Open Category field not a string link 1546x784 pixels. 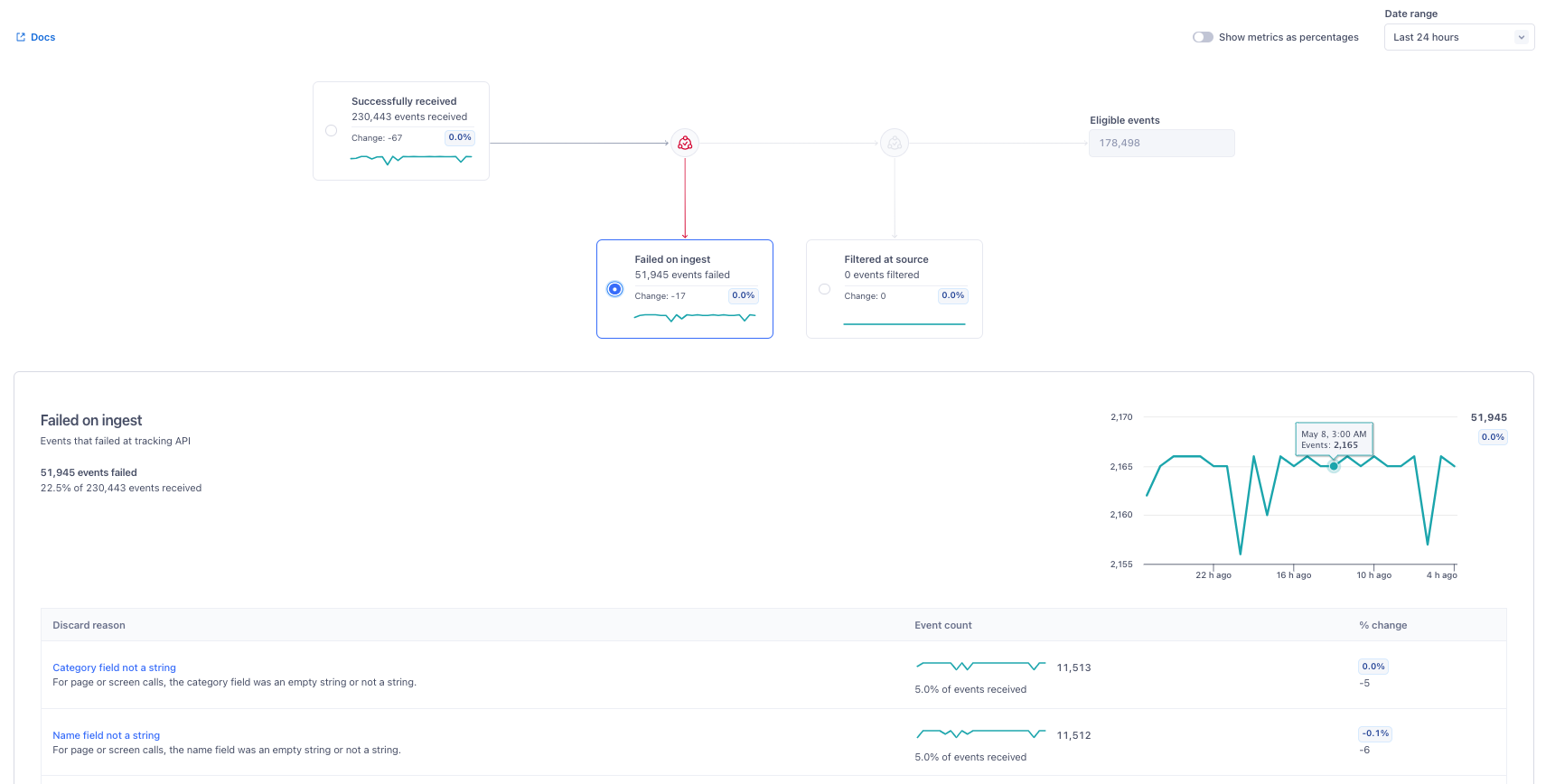point(114,667)
